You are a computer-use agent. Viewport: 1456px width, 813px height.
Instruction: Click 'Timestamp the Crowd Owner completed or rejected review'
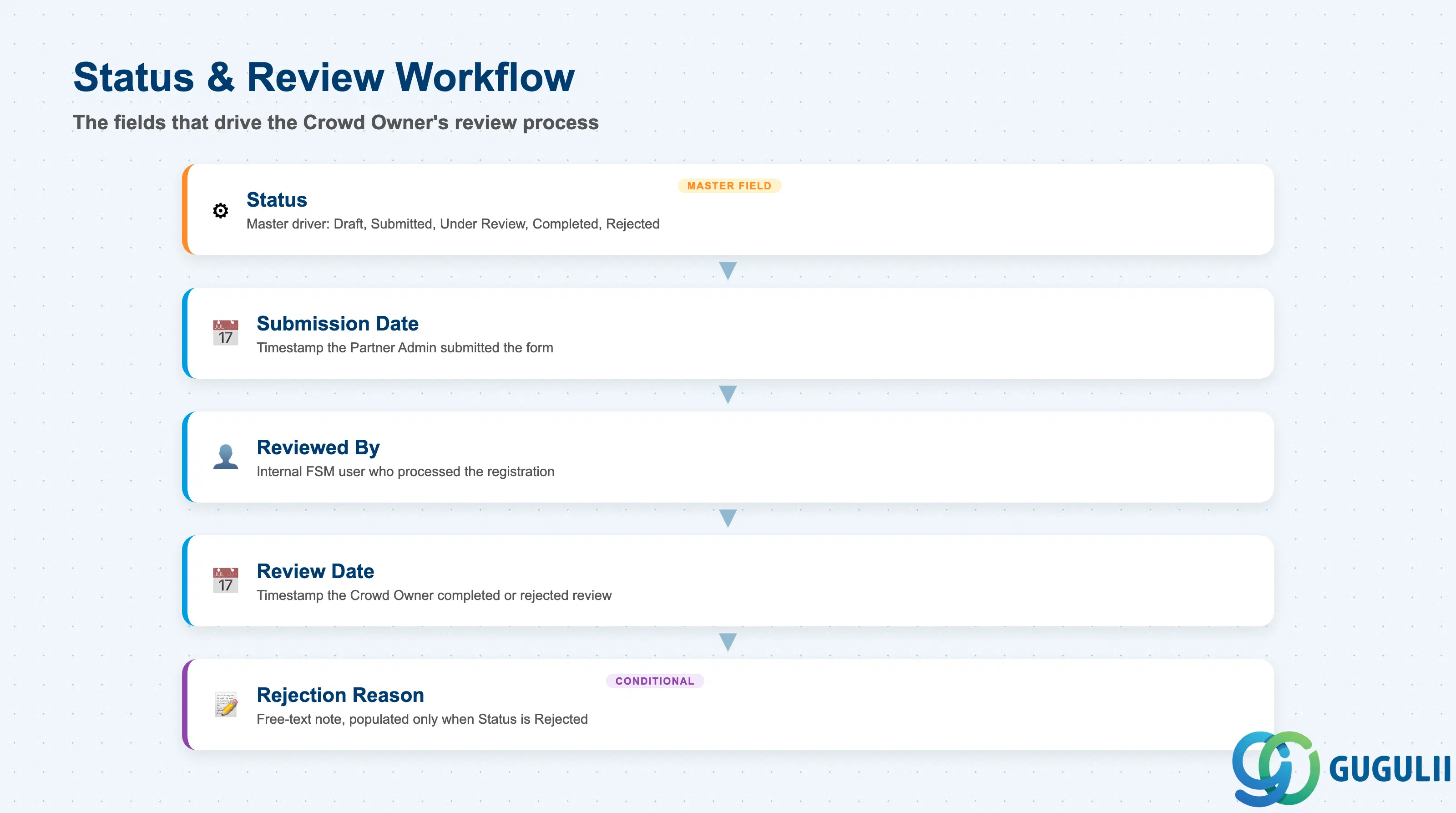434,595
